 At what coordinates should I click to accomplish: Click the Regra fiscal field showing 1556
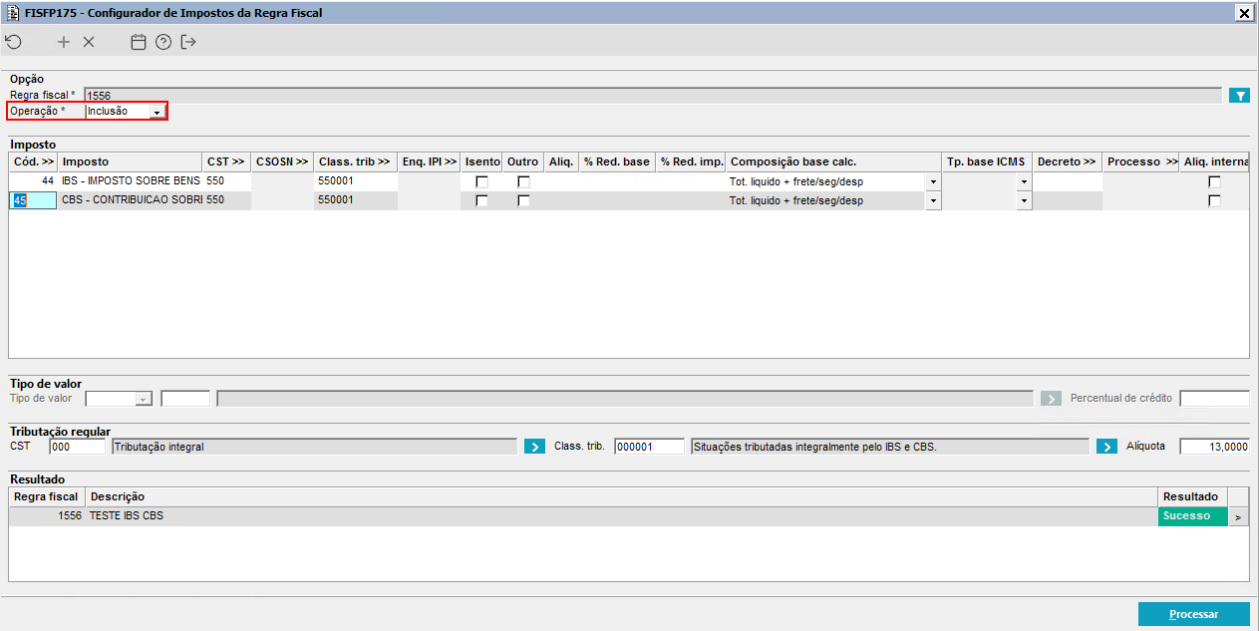(x=653, y=95)
